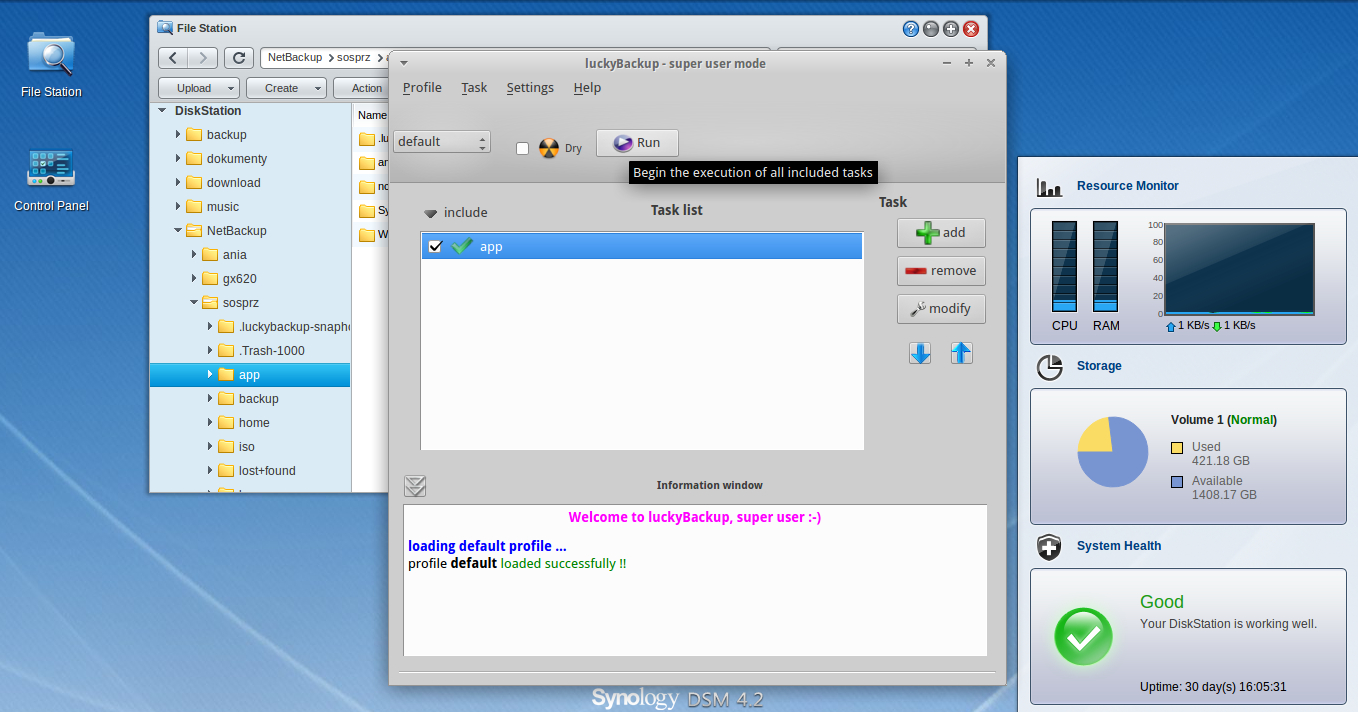The width and height of the screenshot is (1358, 712).
Task: Open System Health shield icon
Action: coord(1049,547)
